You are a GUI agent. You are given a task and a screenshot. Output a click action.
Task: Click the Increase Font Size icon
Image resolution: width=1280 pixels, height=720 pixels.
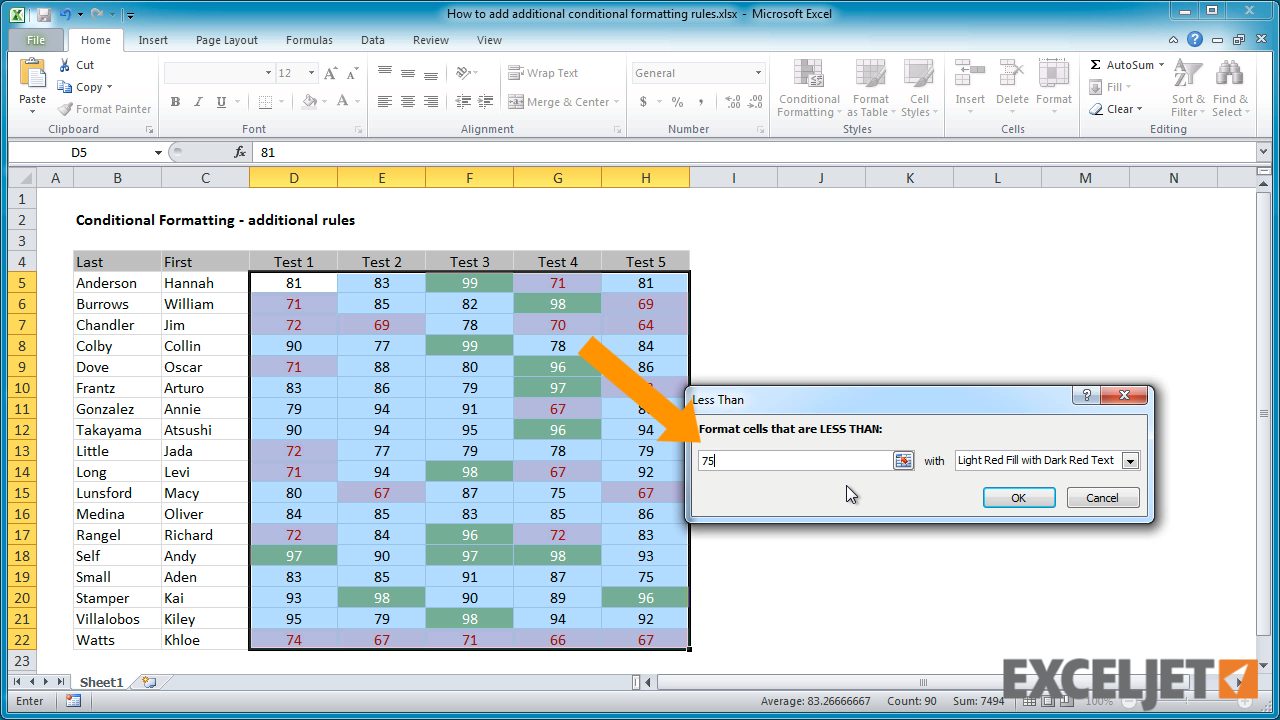[332, 73]
